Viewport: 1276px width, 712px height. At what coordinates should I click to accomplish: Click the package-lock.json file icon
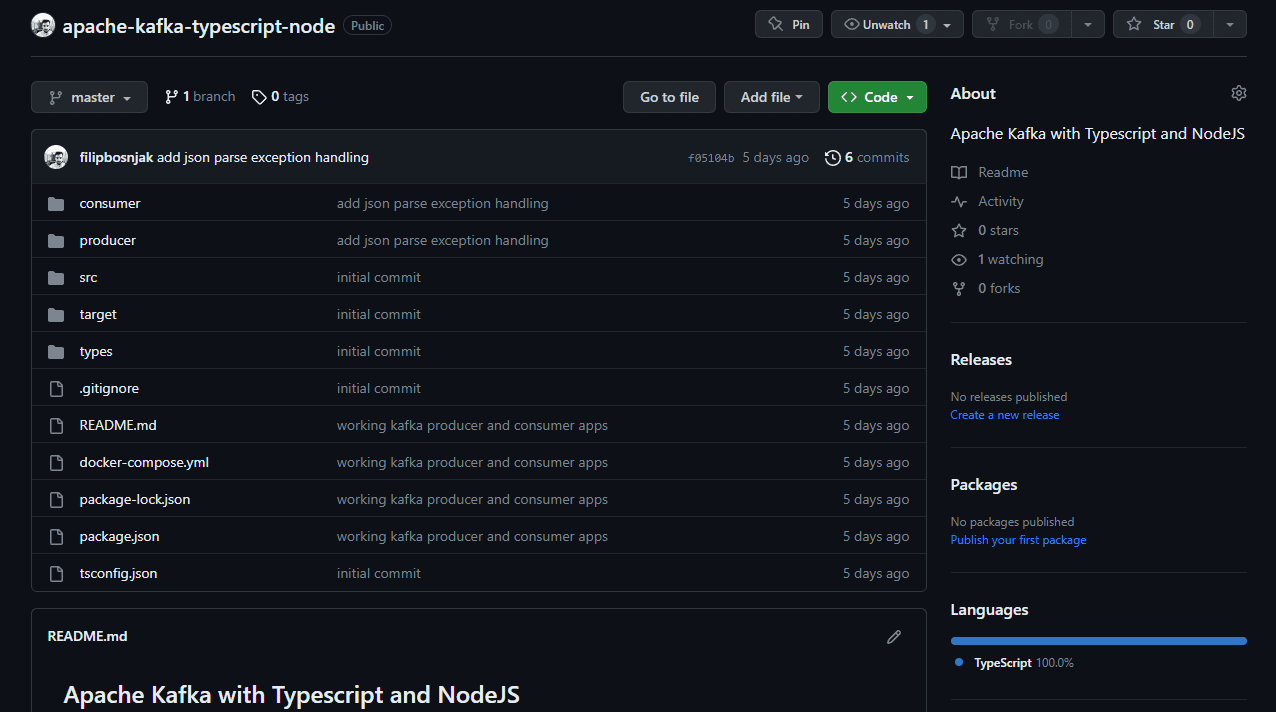click(56, 500)
